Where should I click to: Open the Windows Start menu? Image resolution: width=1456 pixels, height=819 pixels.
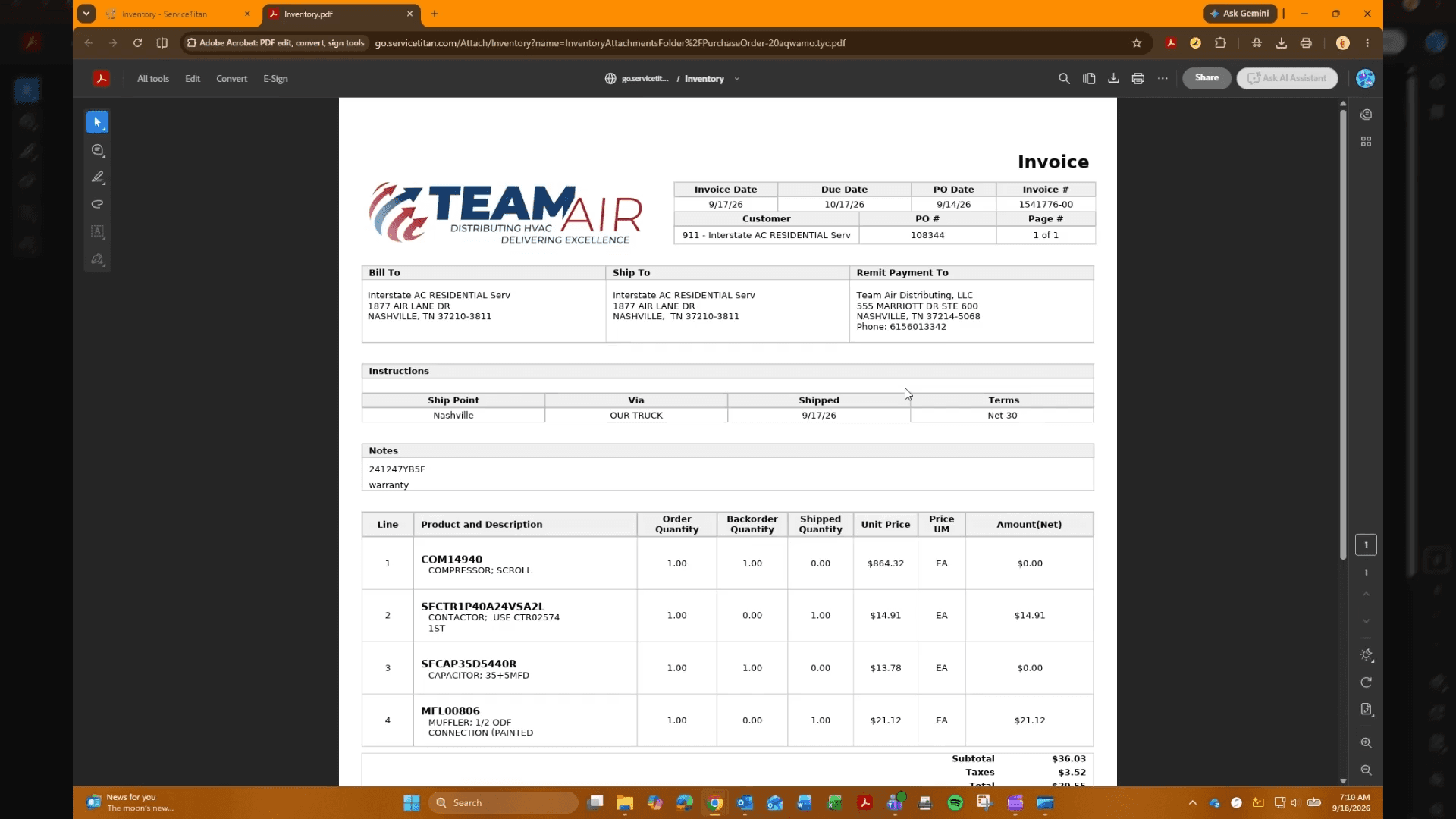click(411, 802)
